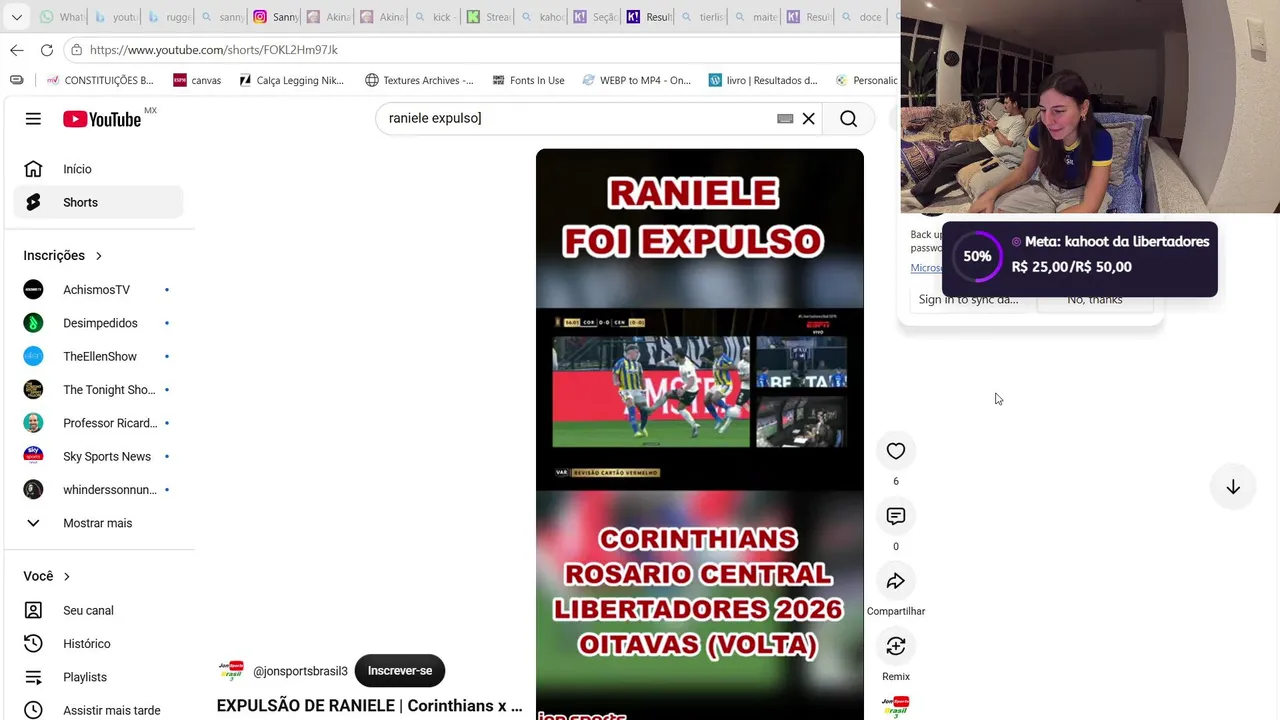Like the Raniele short with the heart
Viewport: 1280px width, 720px height.
pyautogui.click(x=896, y=451)
